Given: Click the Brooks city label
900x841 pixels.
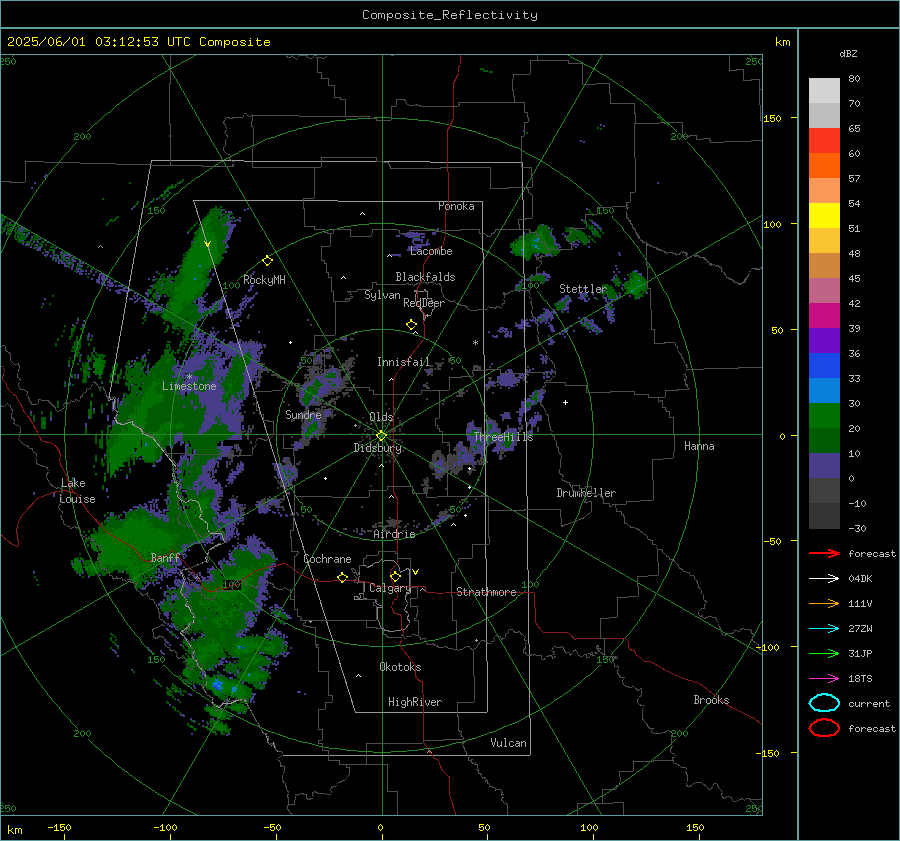Looking at the screenshot, I should [x=711, y=700].
